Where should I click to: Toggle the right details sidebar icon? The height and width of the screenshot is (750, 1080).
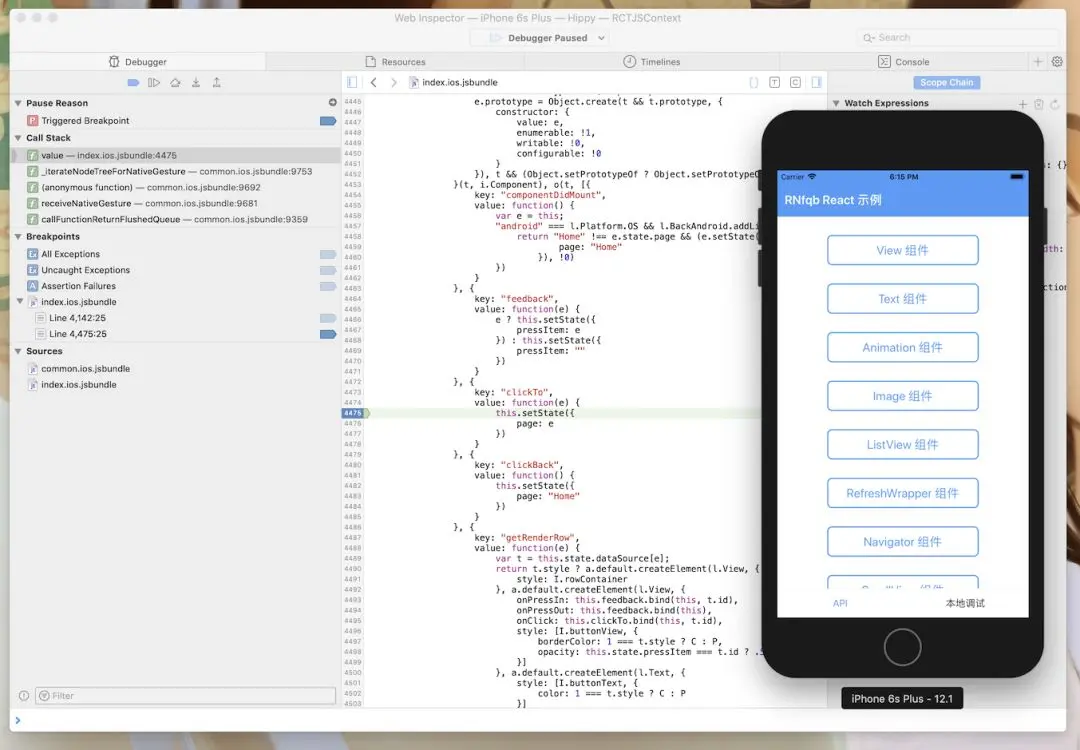point(816,83)
